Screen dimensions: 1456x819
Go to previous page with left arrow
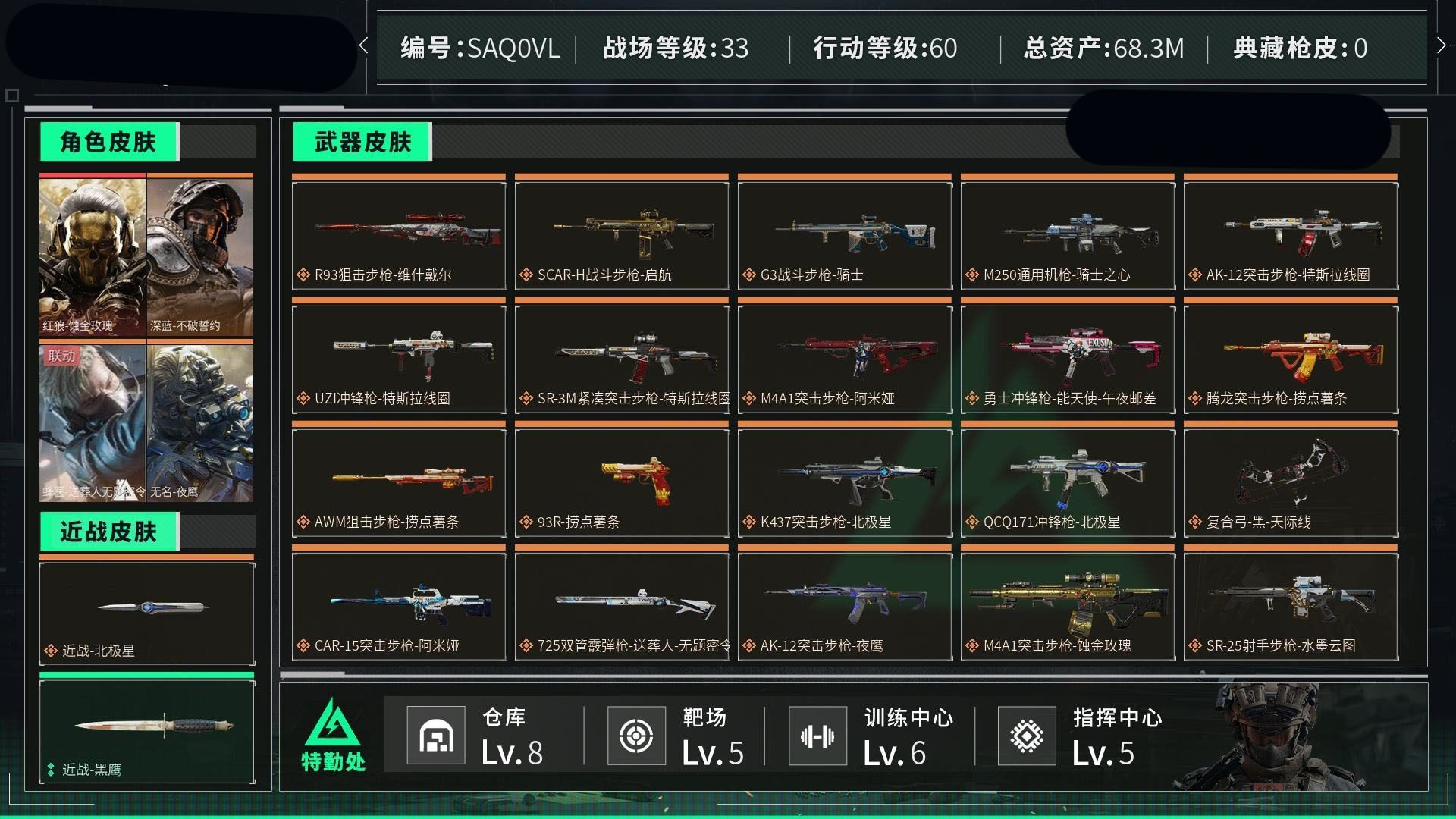[x=364, y=45]
